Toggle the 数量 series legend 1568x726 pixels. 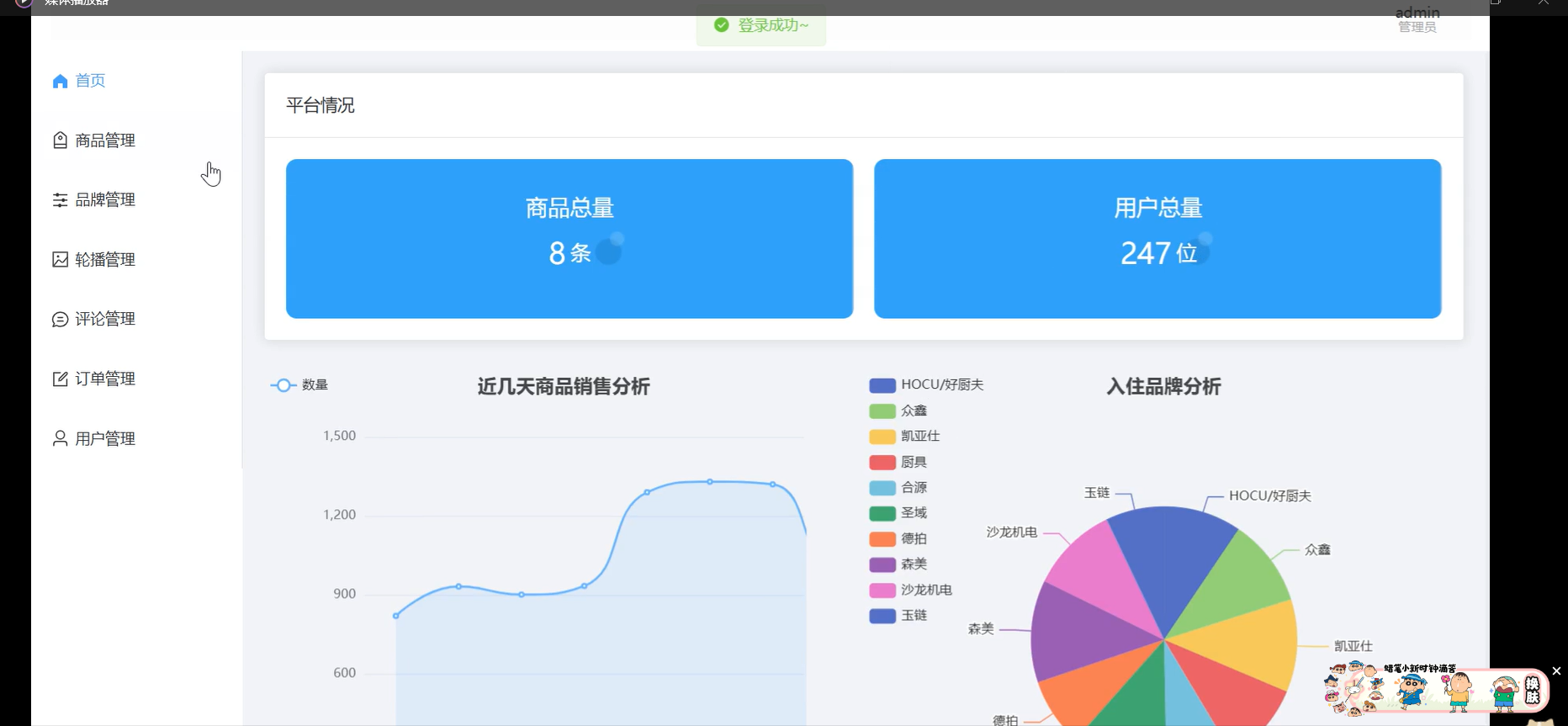click(299, 384)
